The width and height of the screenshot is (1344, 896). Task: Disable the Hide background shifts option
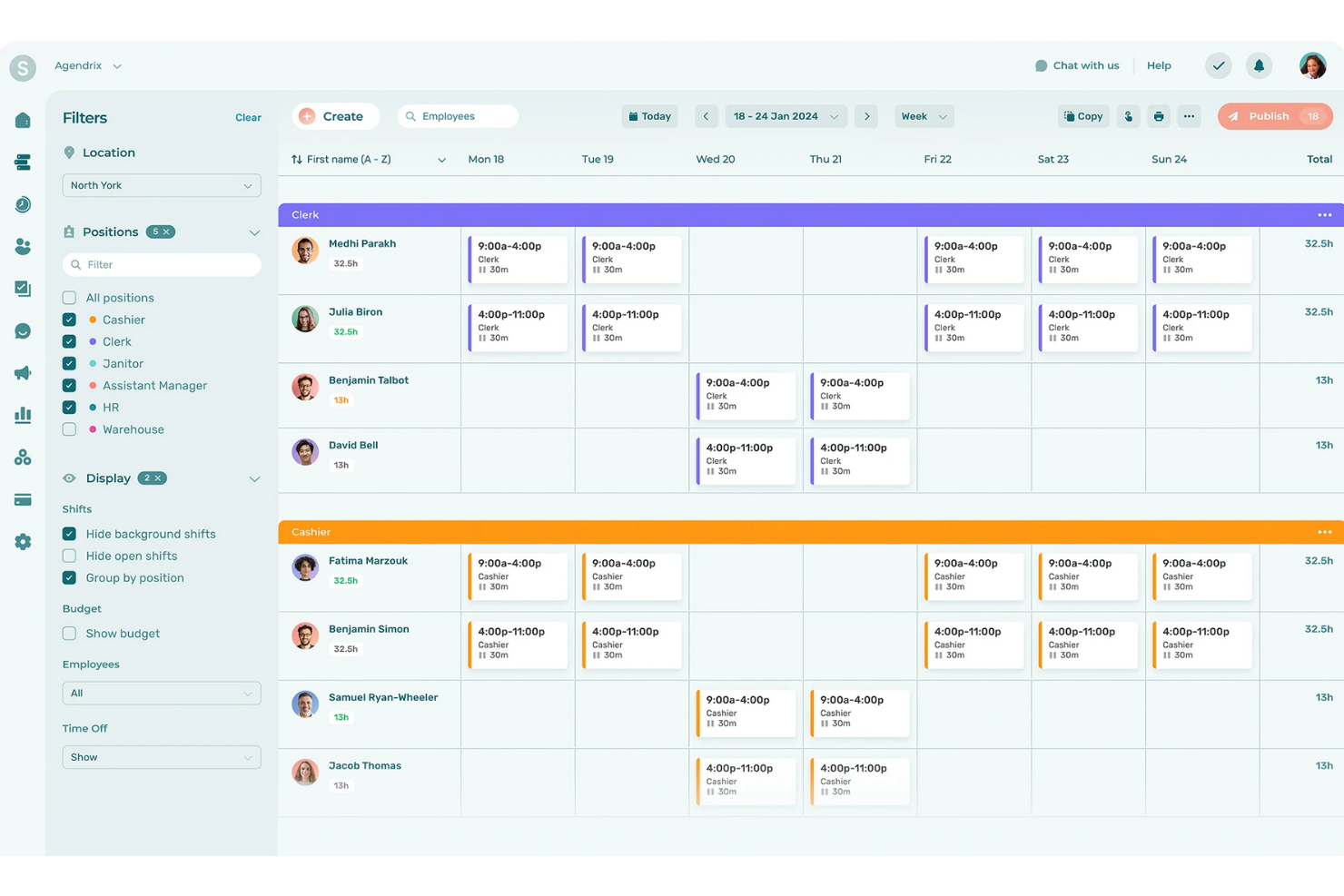coord(68,534)
